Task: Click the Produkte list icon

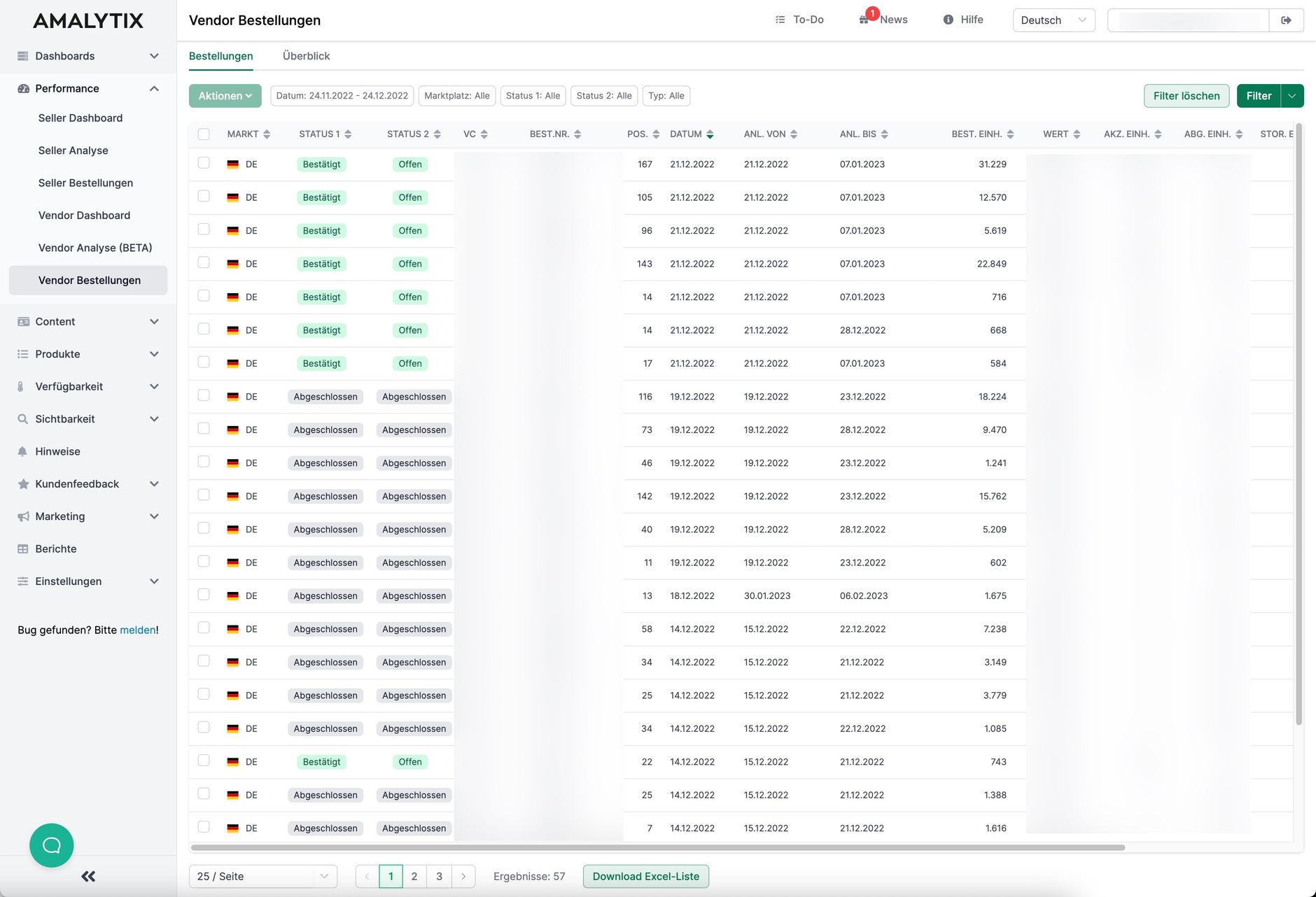Action: 23,354
